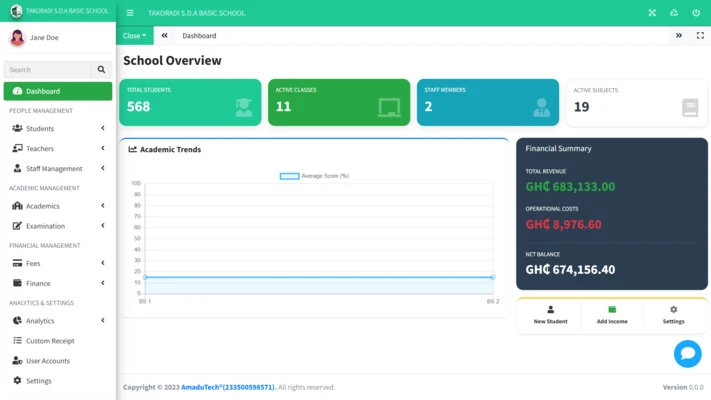The width and height of the screenshot is (711, 400).
Task: Click the graduate icon on Total Students card
Action: pos(243,107)
